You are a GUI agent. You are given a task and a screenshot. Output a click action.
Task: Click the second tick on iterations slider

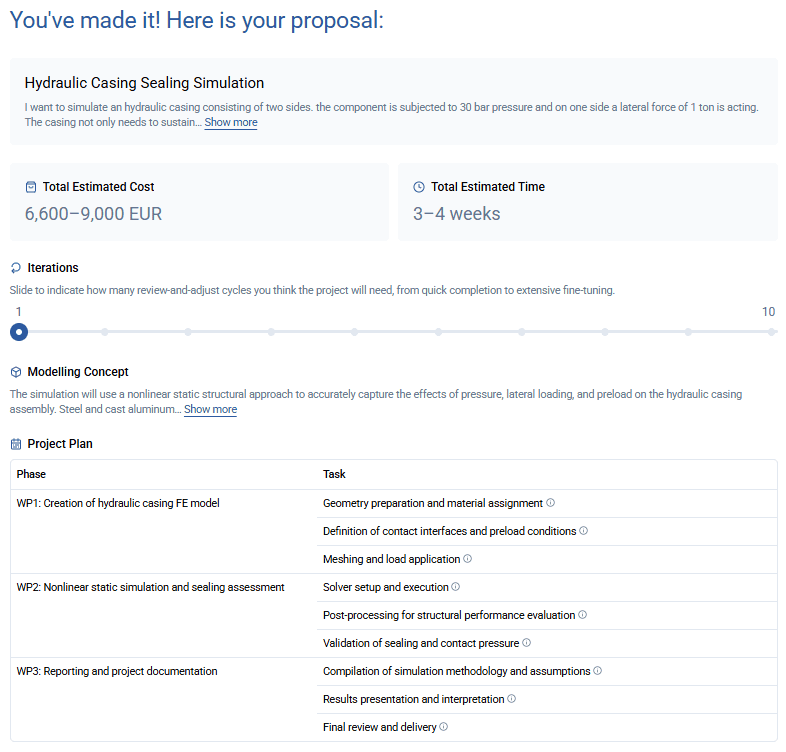[x=103, y=332]
